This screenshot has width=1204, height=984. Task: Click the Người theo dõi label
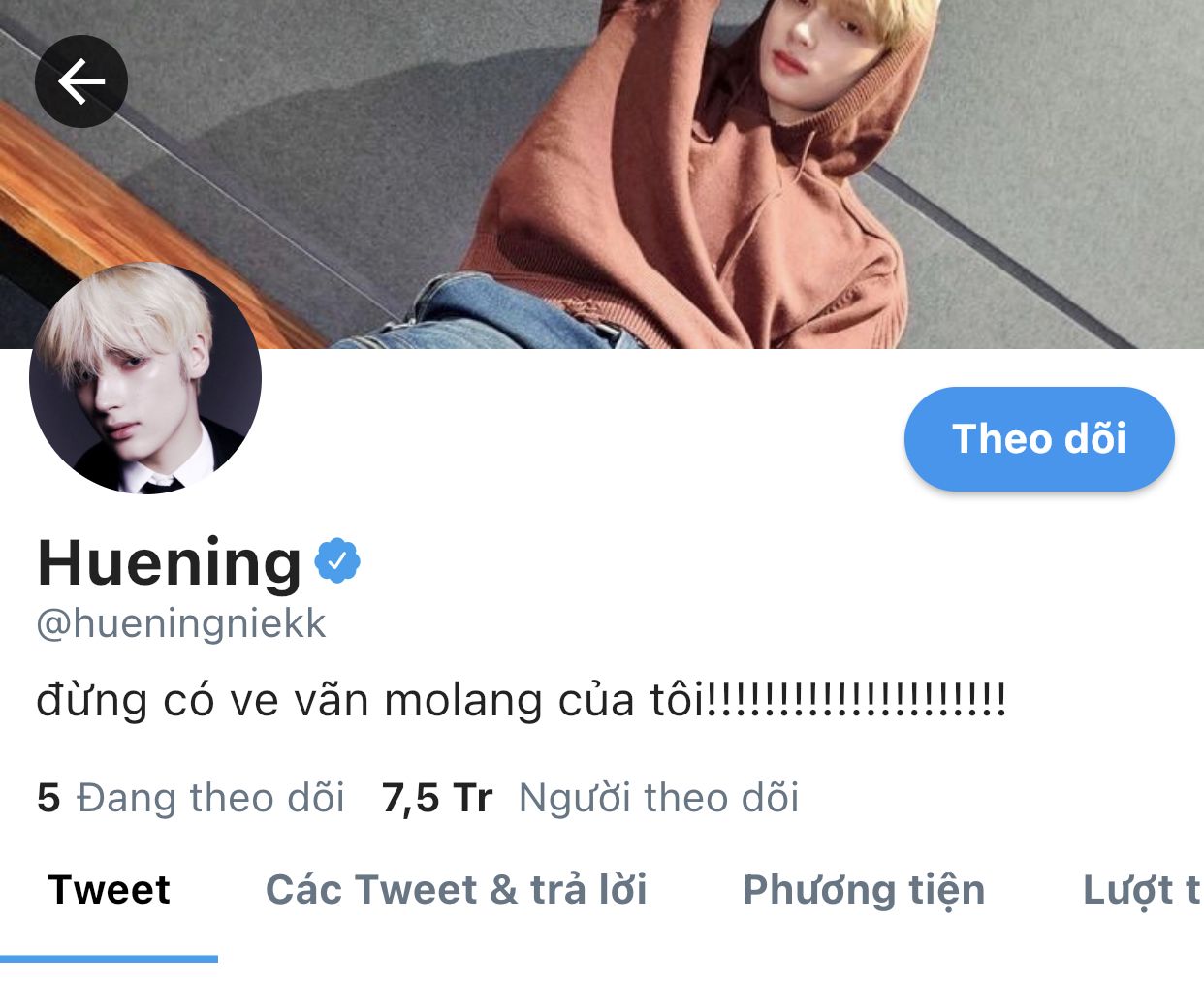tap(659, 798)
